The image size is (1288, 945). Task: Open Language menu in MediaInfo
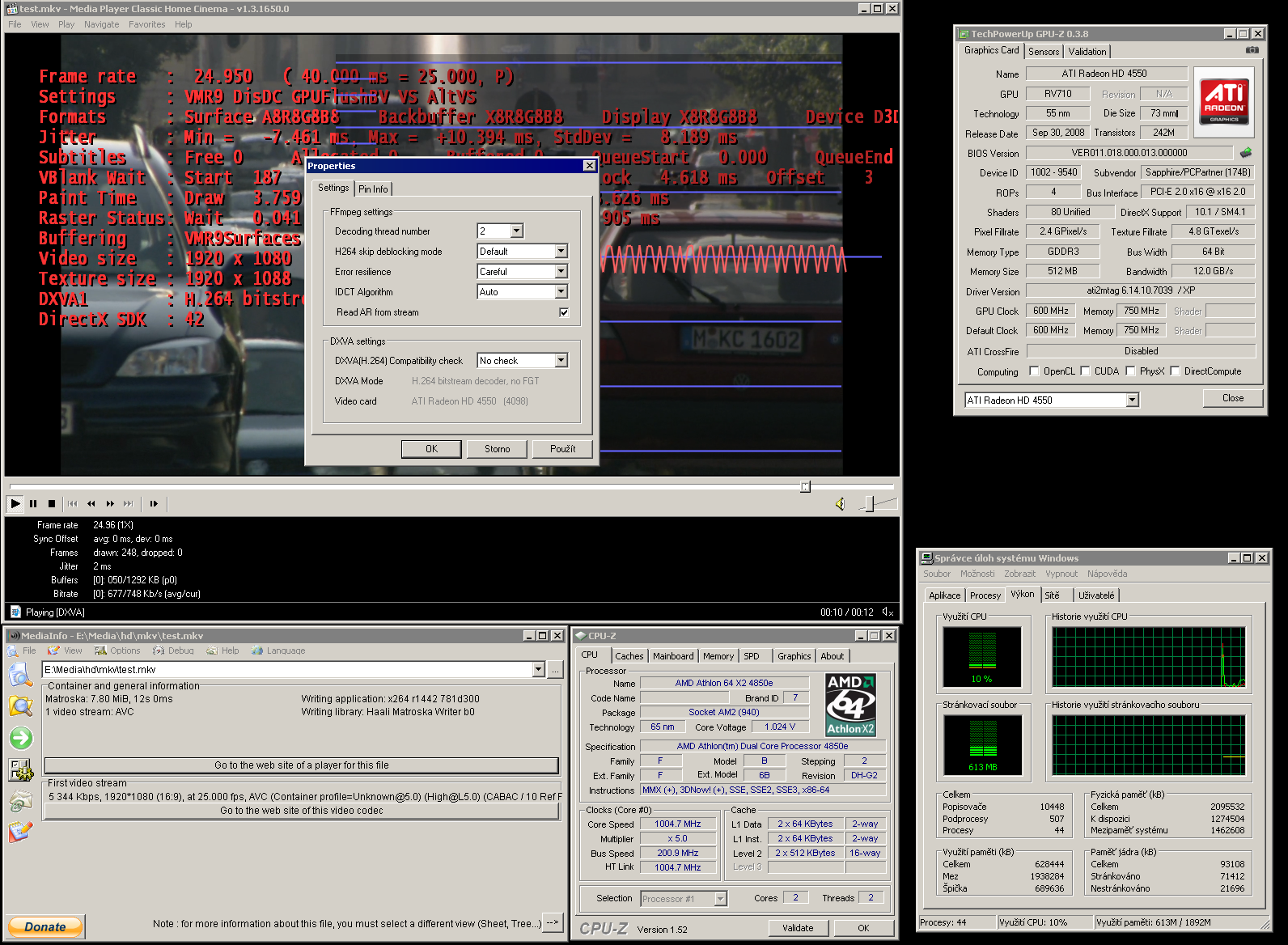click(278, 650)
